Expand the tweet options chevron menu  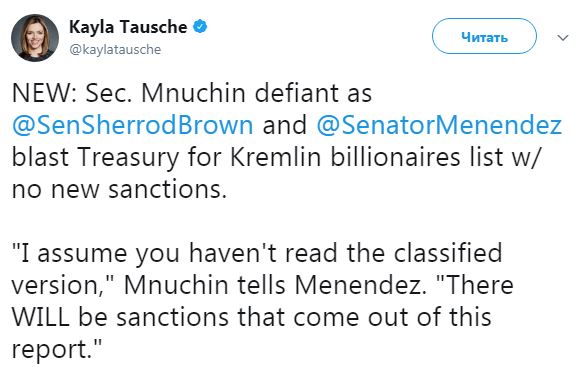pos(563,37)
